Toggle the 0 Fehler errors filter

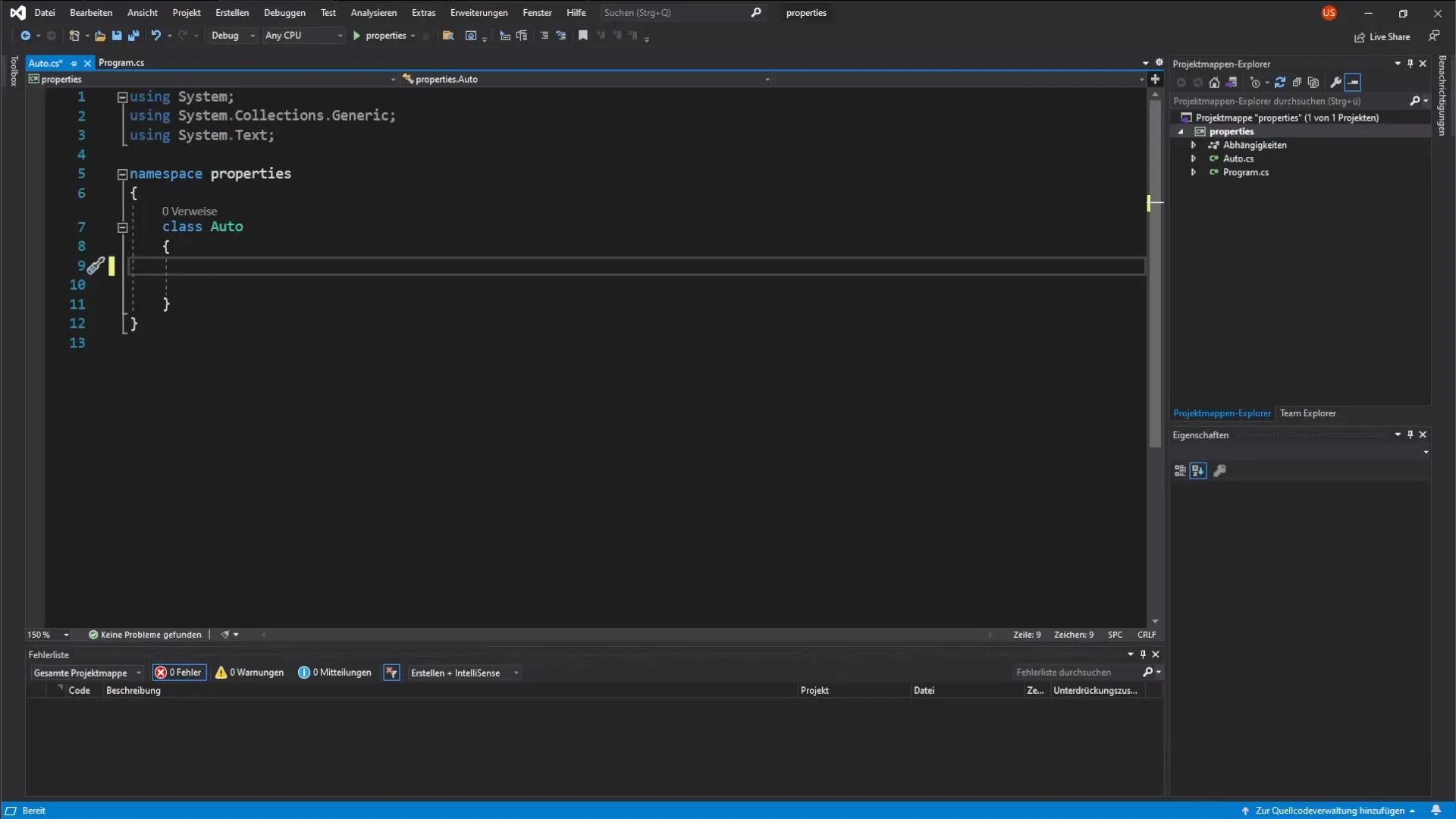179,673
